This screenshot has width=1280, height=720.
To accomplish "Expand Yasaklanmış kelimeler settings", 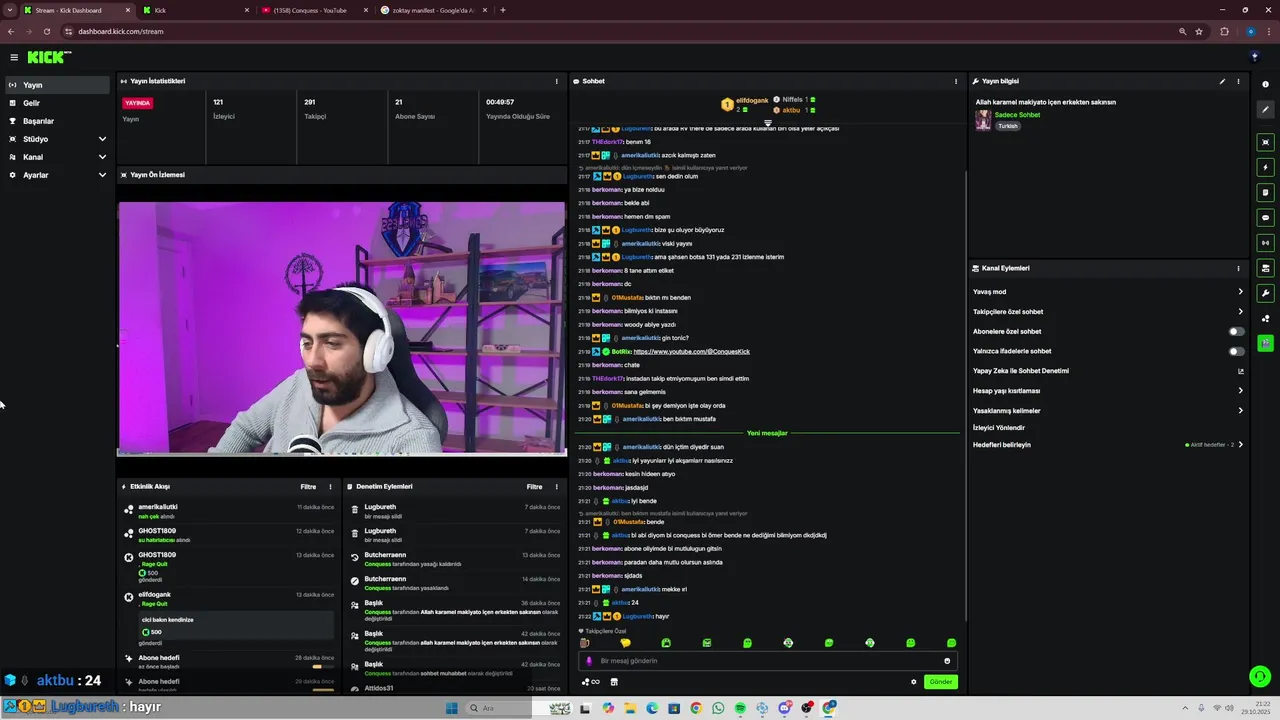I will [1108, 410].
